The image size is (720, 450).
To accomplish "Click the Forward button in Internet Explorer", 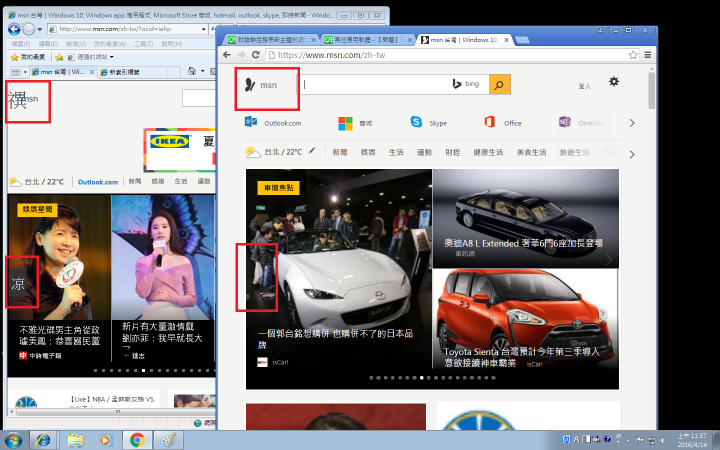I will (x=28, y=29).
